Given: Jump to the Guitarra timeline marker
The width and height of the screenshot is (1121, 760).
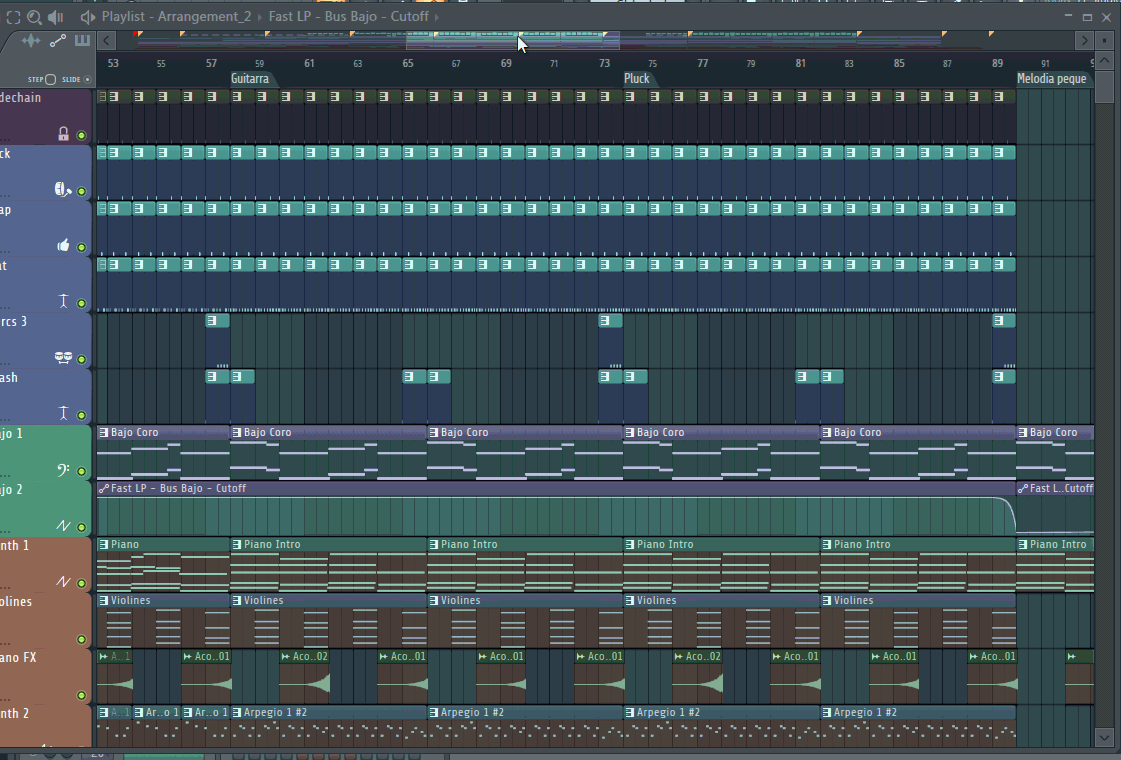Looking at the screenshot, I should click(x=250, y=78).
